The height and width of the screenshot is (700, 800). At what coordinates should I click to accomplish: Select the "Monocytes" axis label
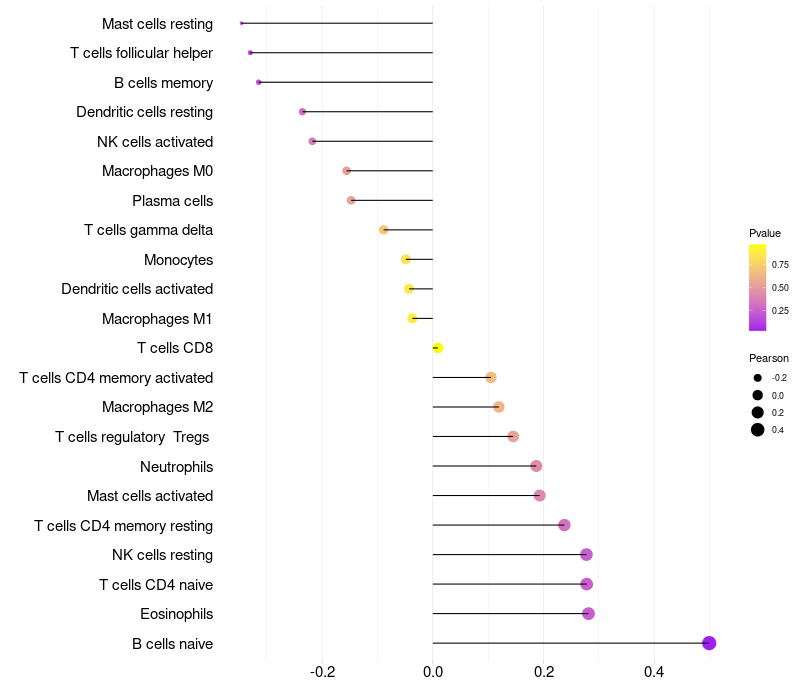[x=178, y=260]
